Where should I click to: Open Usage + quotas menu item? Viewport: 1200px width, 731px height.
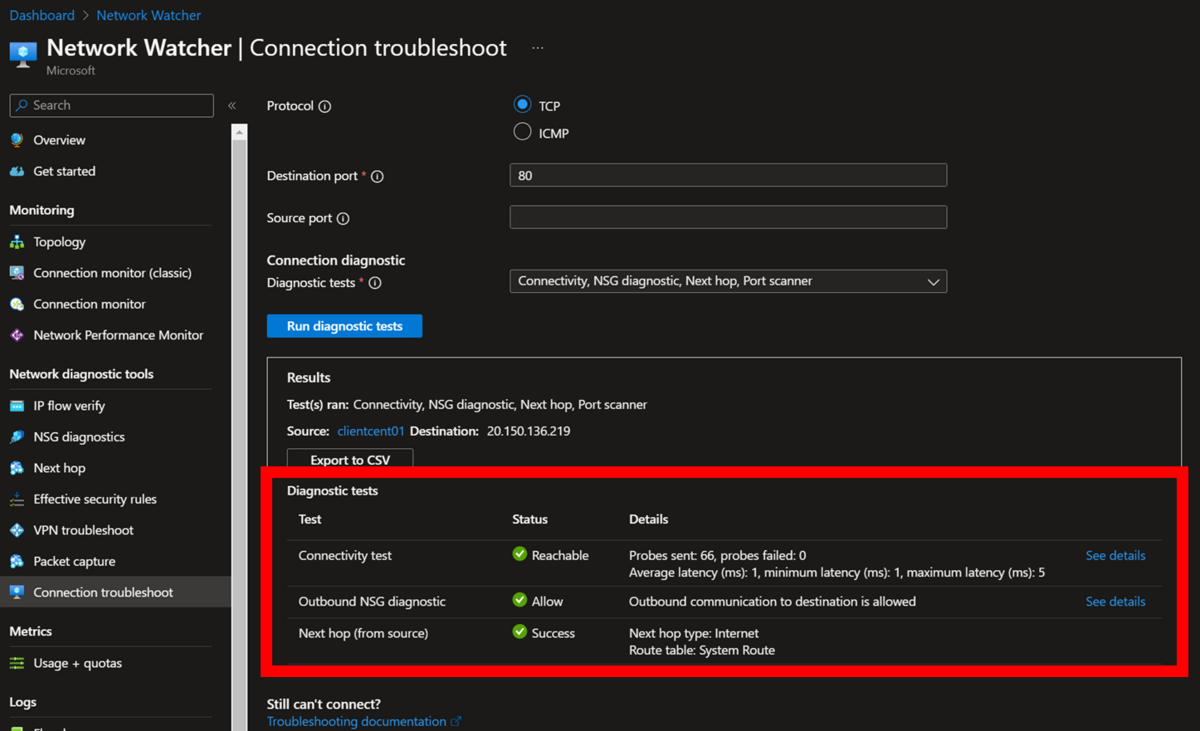point(77,663)
